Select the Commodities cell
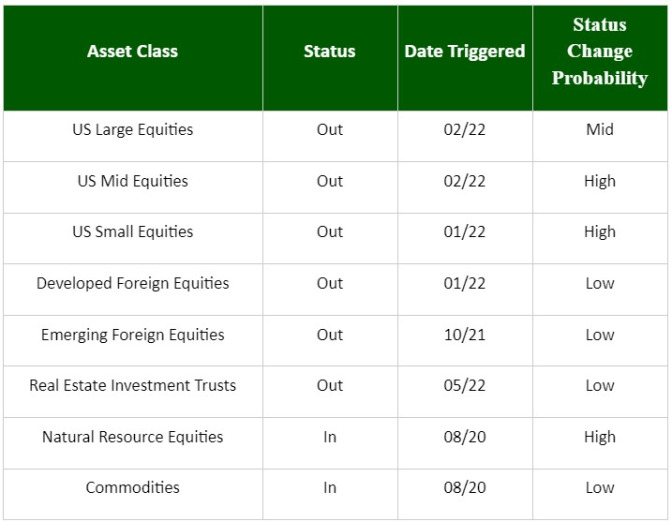672x522 pixels. [x=132, y=487]
